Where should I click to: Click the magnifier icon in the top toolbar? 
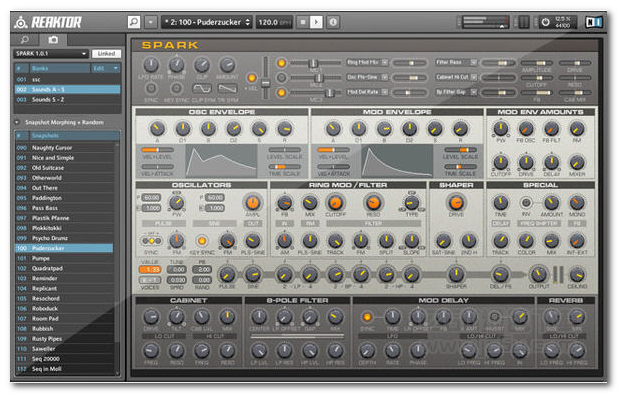point(134,22)
